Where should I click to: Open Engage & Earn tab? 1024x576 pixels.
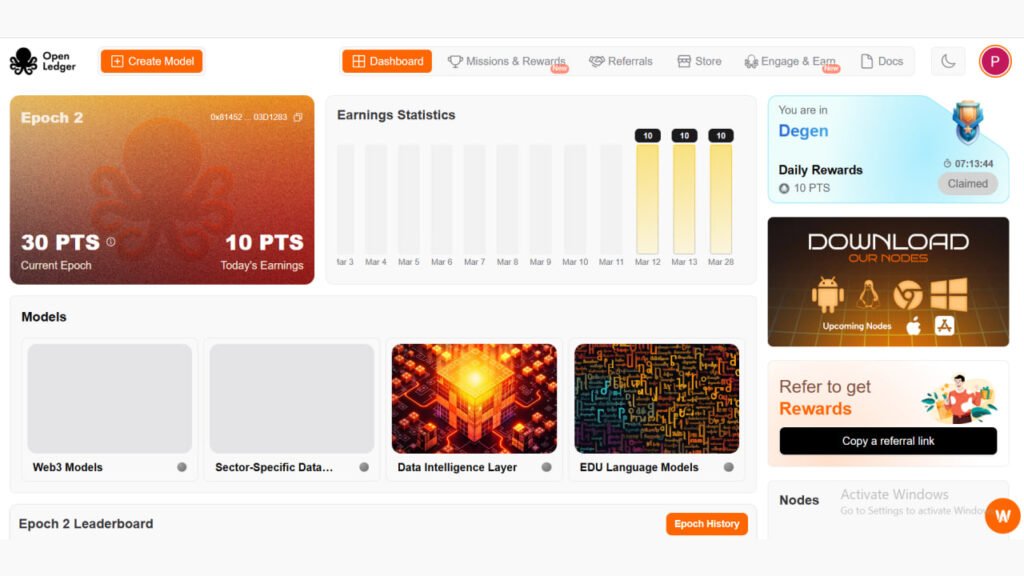click(790, 61)
